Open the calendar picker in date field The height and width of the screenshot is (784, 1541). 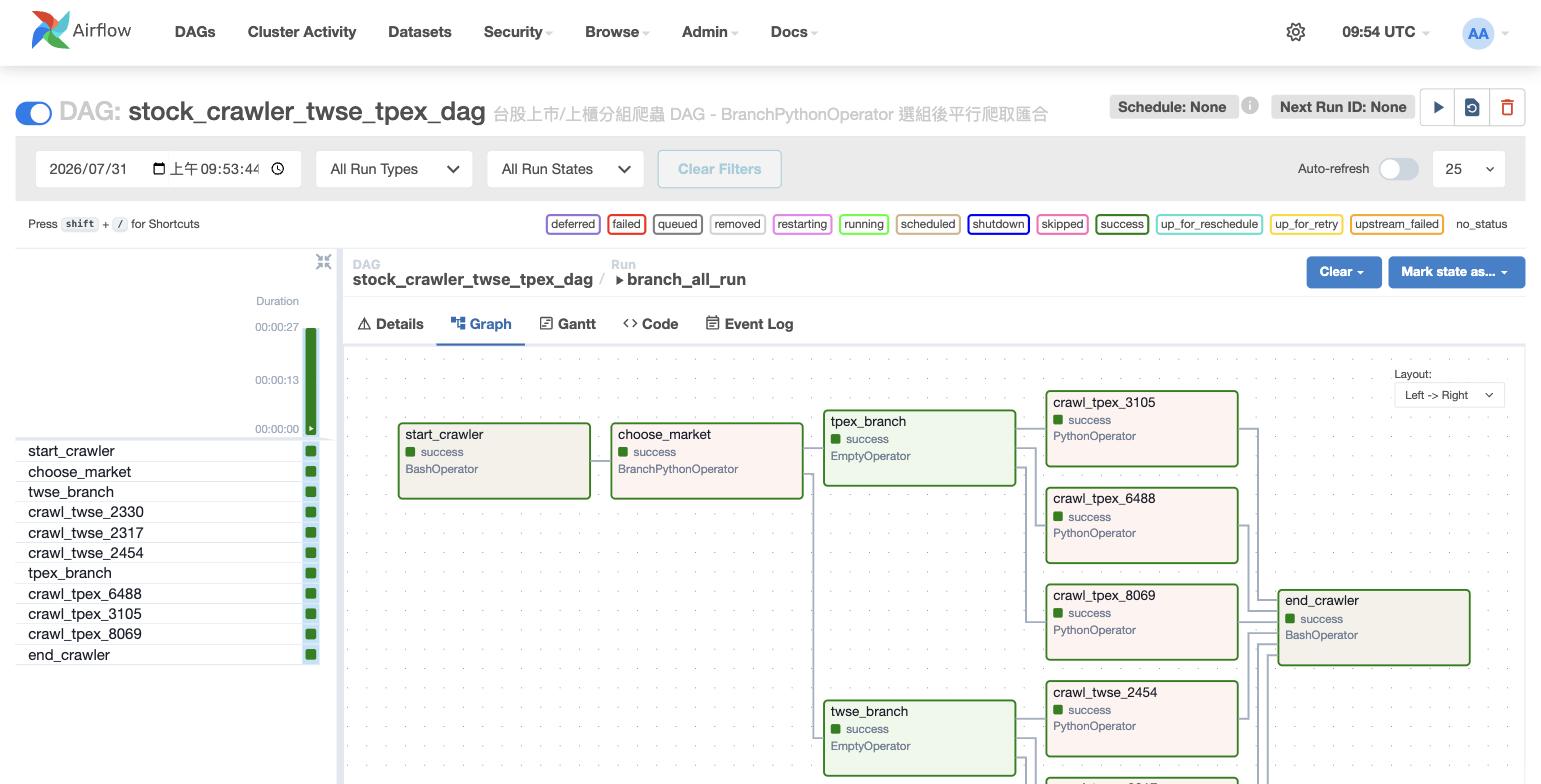click(159, 169)
